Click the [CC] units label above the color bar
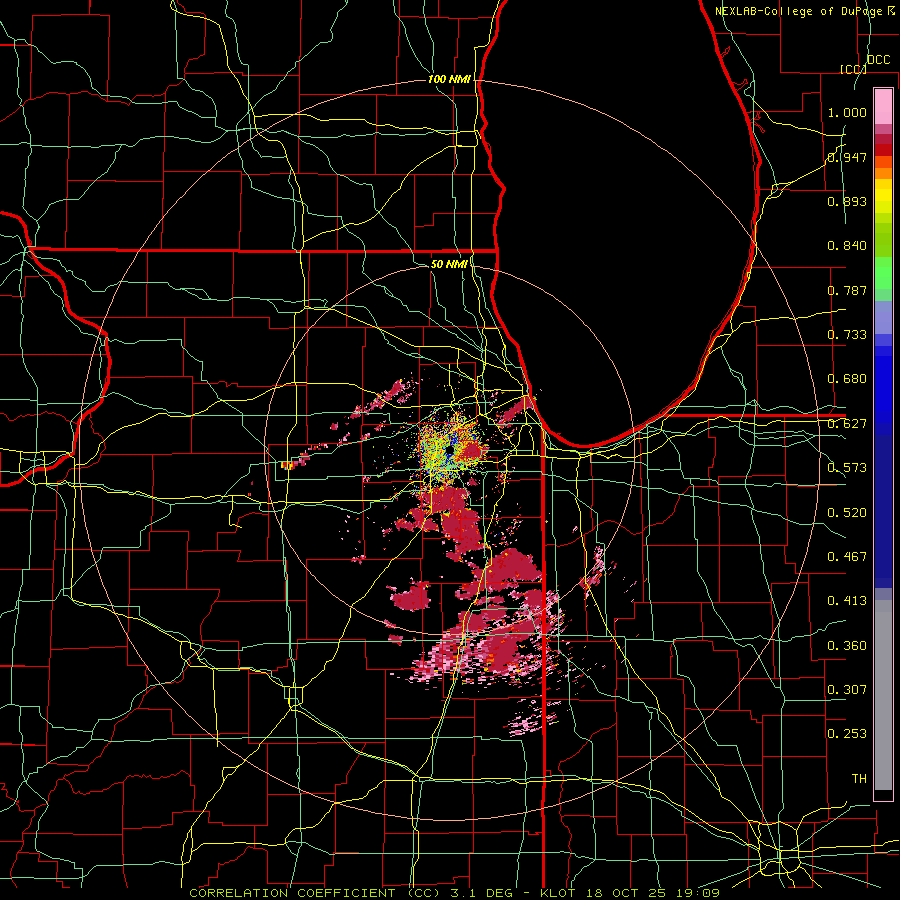Image resolution: width=900 pixels, height=900 pixels. (853, 69)
